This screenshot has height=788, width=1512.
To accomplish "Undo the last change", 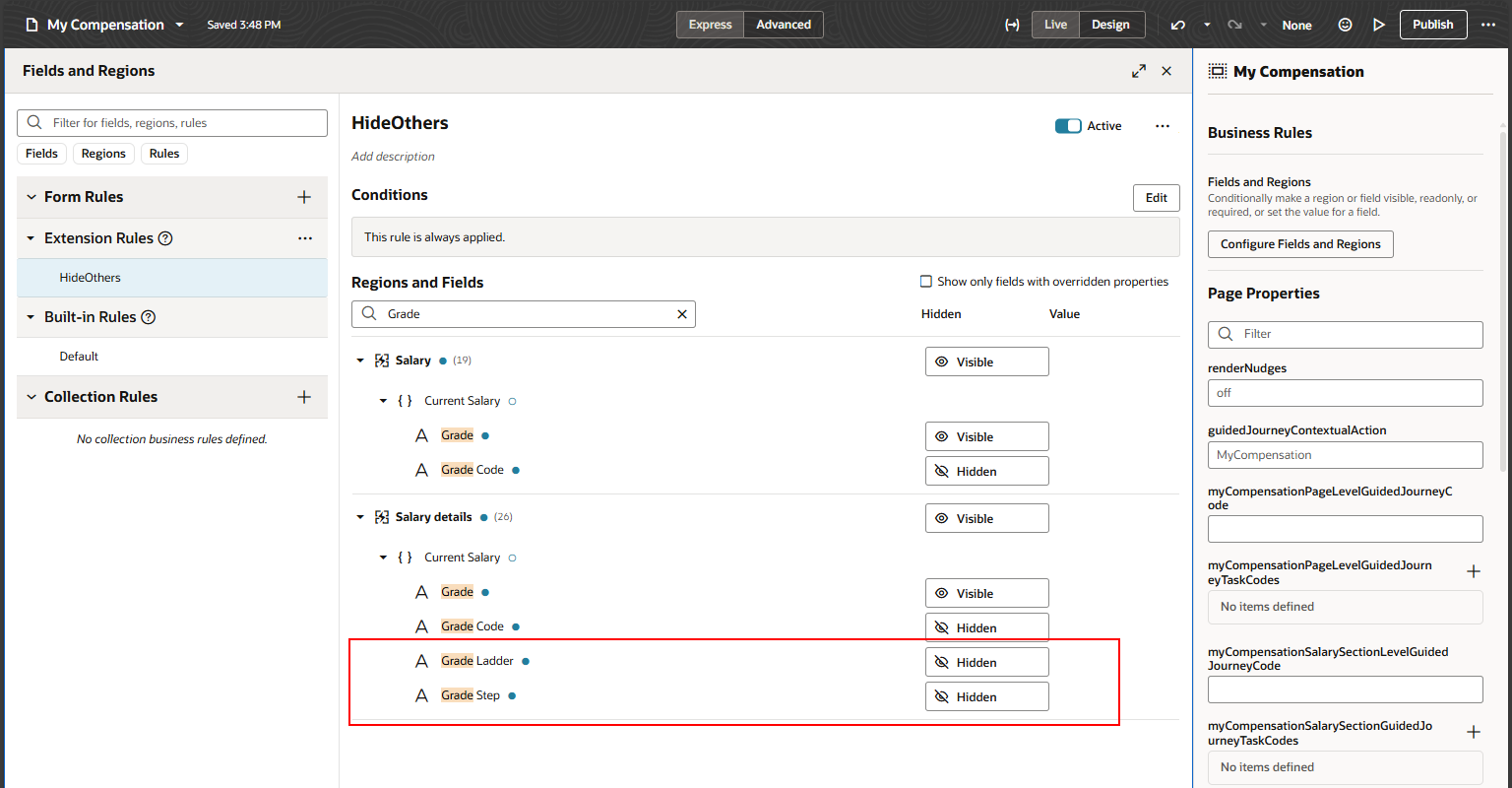I will (x=1178, y=25).
